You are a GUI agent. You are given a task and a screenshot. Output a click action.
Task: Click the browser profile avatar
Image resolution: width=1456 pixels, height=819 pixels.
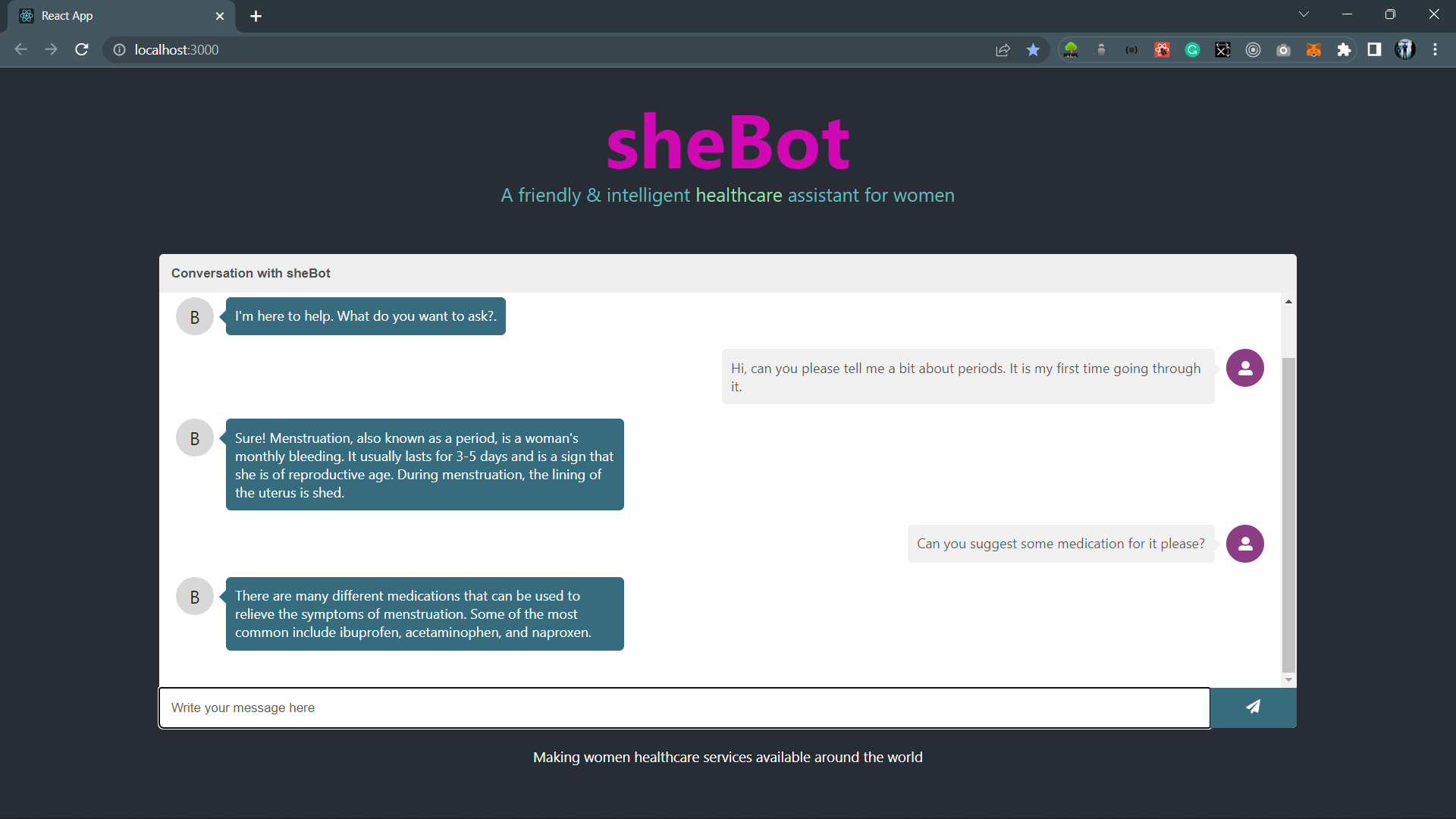[x=1404, y=50]
